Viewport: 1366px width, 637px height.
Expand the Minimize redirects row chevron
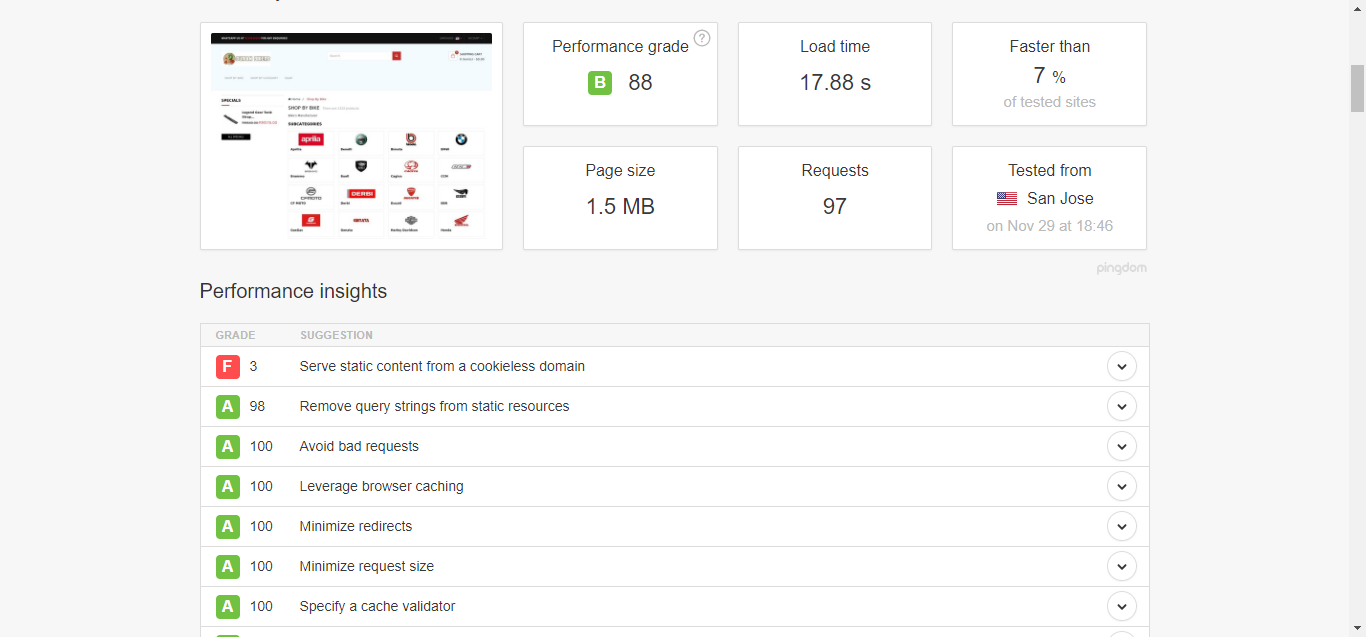[x=1122, y=527]
